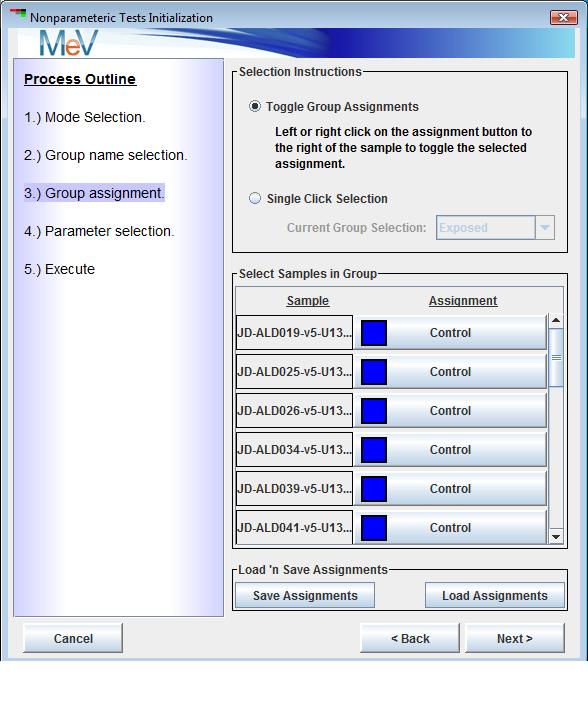Click blue color square on JD-ALD034 row
Screen dimensions: 588x704
pos(374,450)
